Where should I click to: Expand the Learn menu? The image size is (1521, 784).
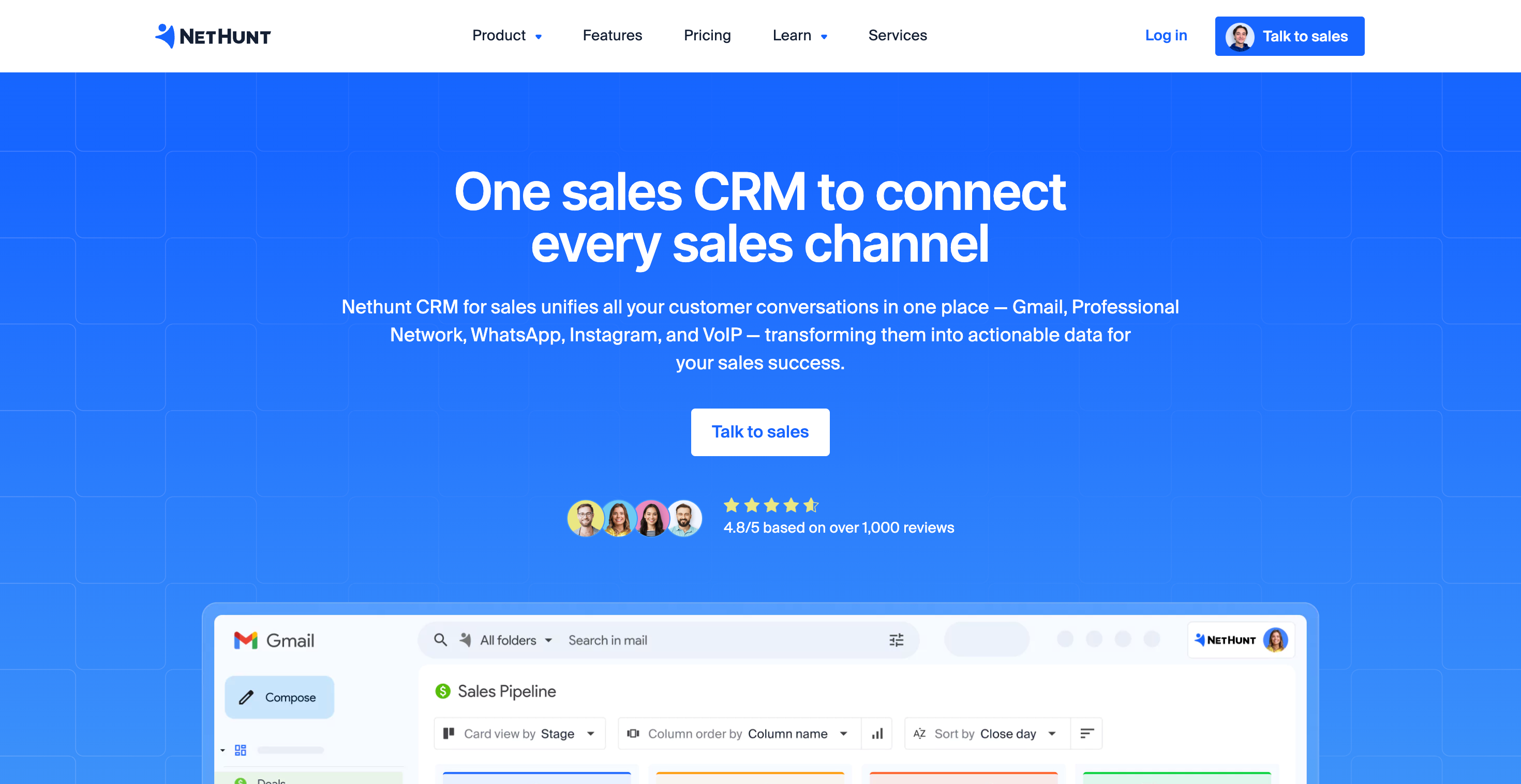(x=799, y=35)
